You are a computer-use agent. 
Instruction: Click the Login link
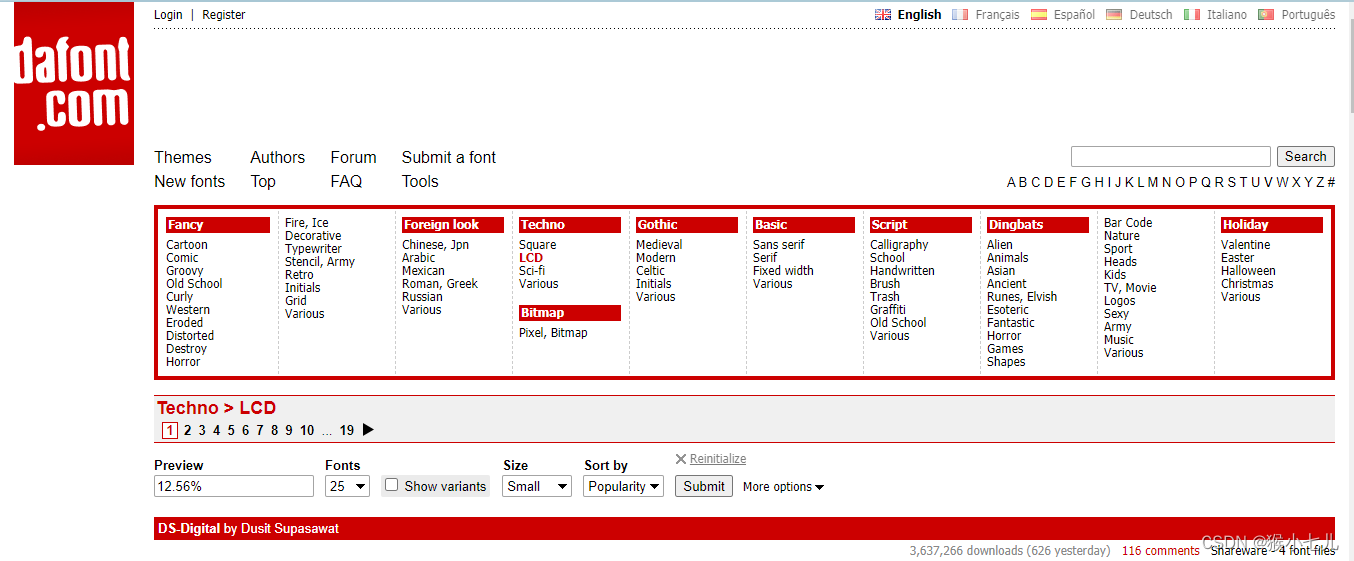click(168, 15)
